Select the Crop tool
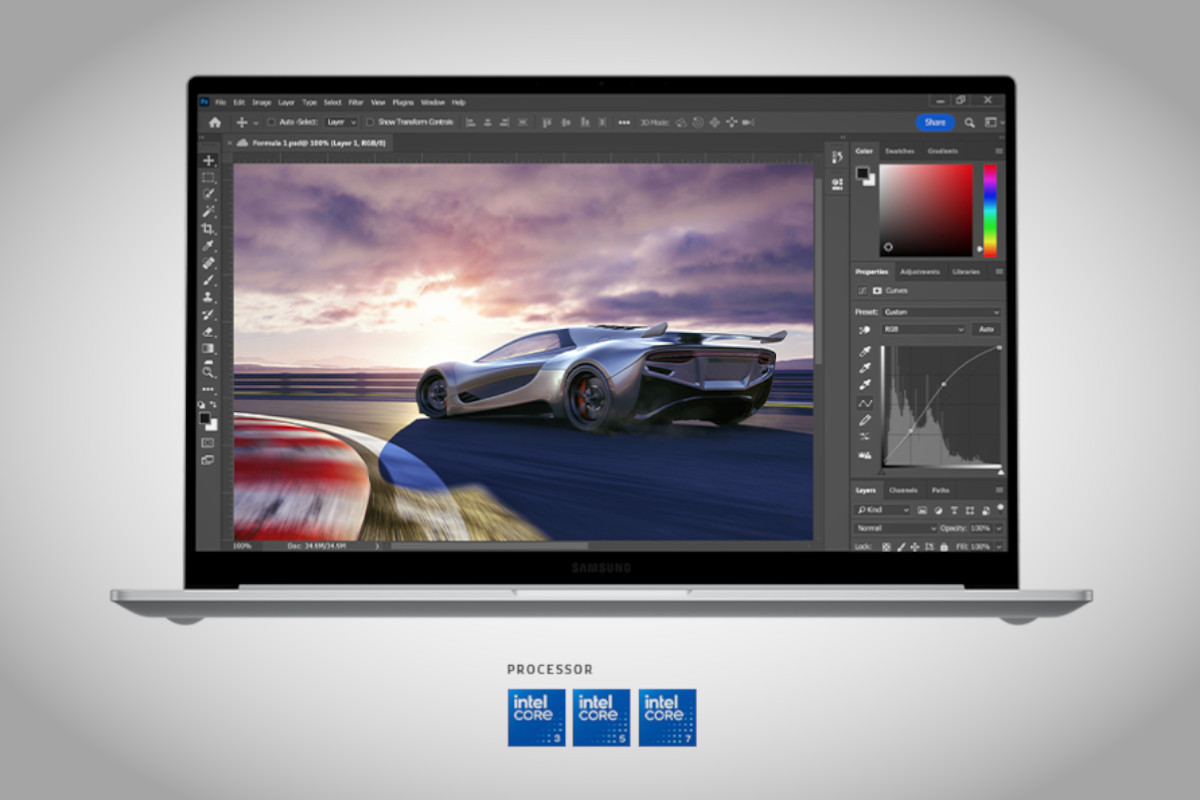 tap(206, 227)
